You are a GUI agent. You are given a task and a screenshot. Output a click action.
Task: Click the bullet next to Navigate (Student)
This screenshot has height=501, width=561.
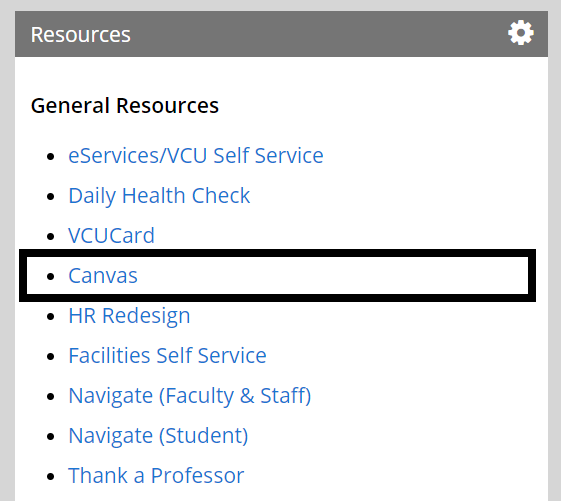tap(50, 436)
